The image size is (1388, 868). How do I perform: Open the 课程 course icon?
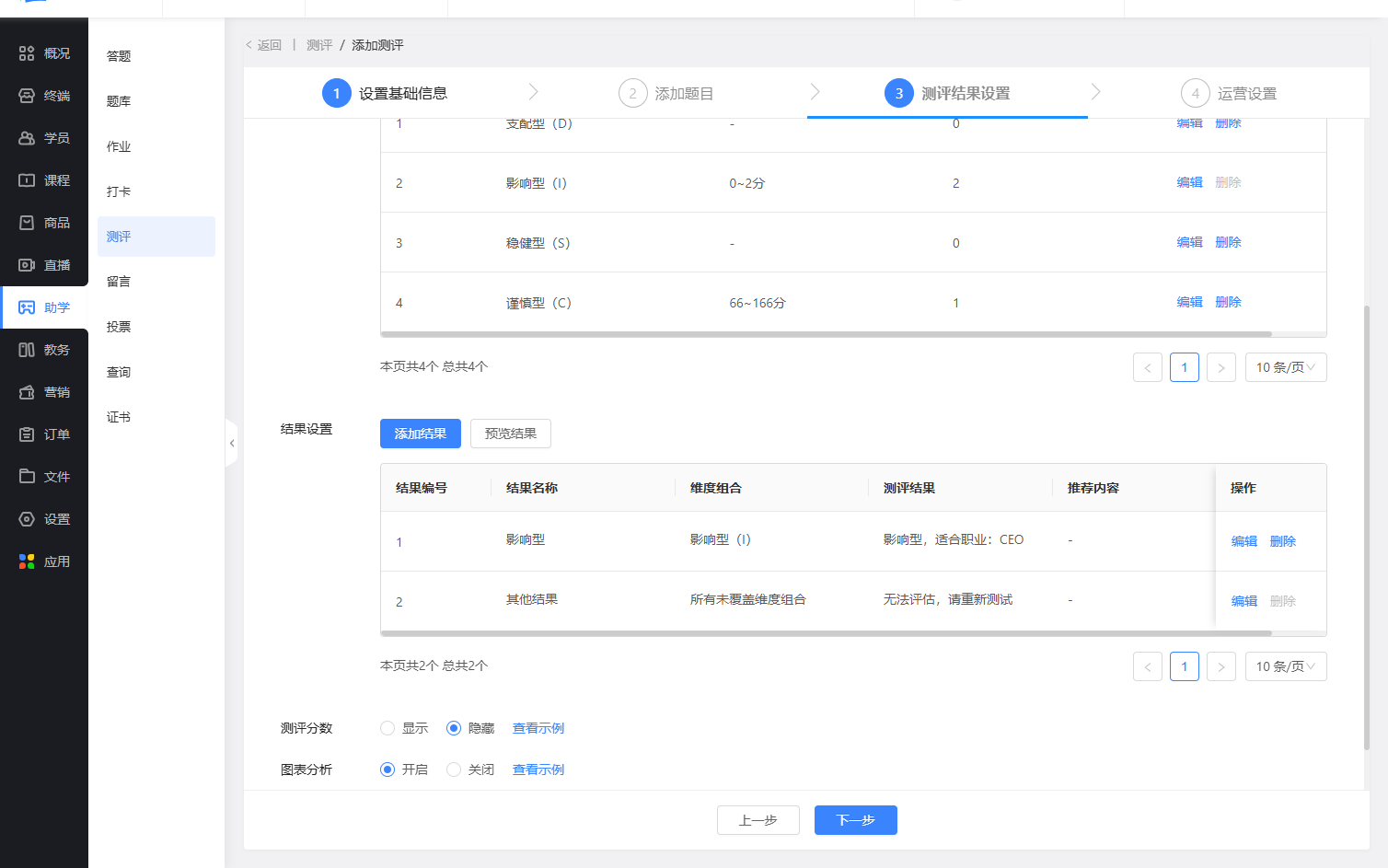coord(27,180)
